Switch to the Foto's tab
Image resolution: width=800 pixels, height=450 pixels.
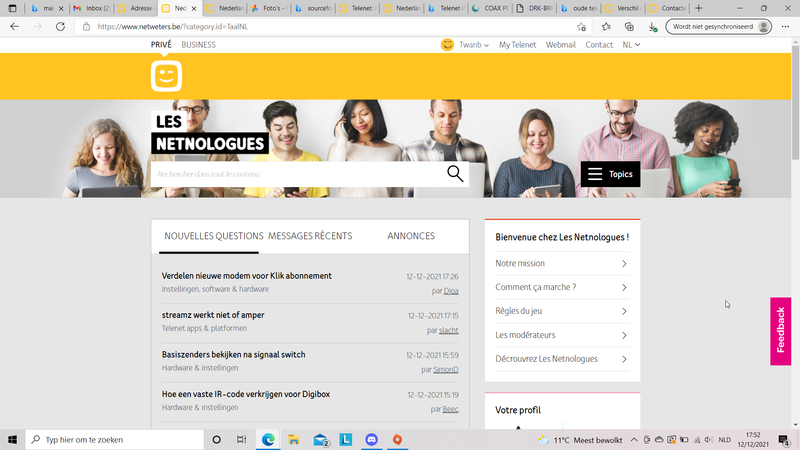[269, 8]
